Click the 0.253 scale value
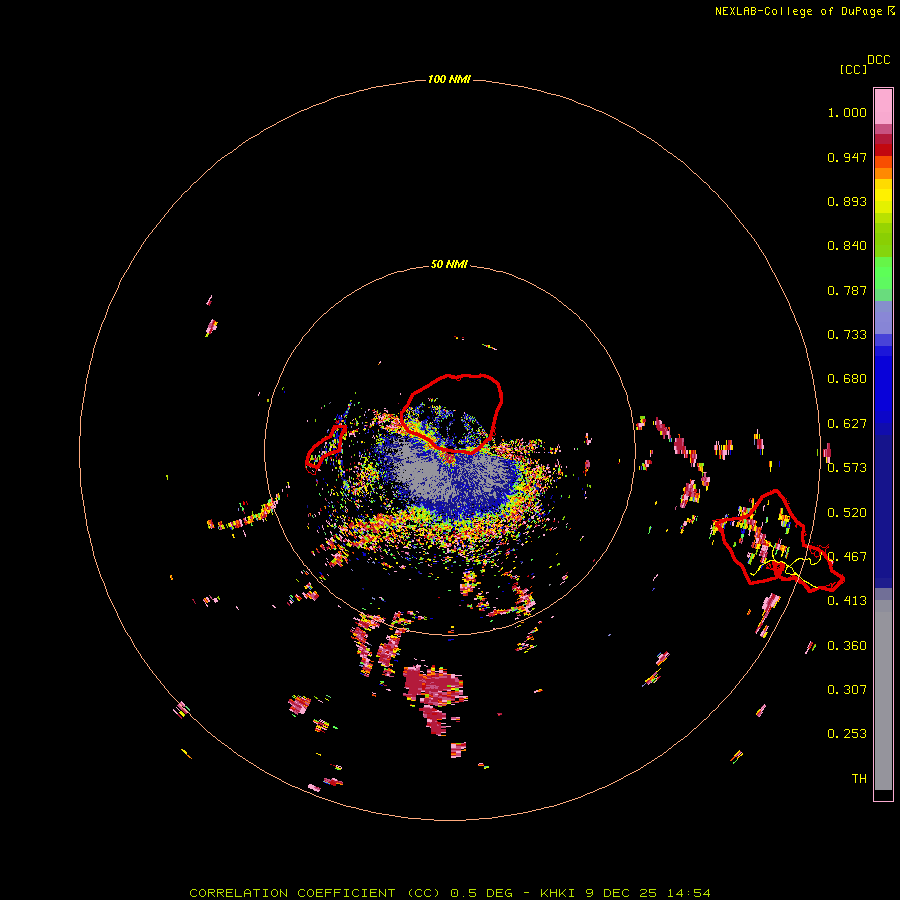The height and width of the screenshot is (900, 900). 847,734
